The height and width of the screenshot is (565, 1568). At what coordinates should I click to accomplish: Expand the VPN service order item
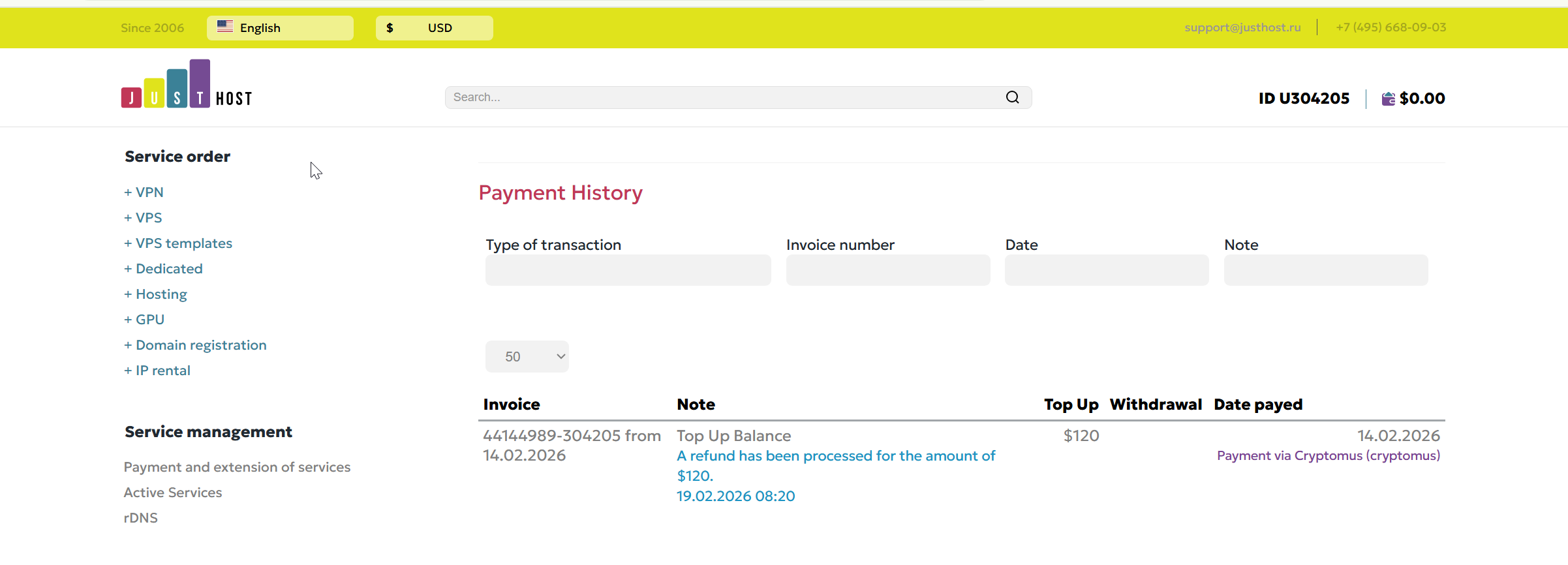[144, 192]
